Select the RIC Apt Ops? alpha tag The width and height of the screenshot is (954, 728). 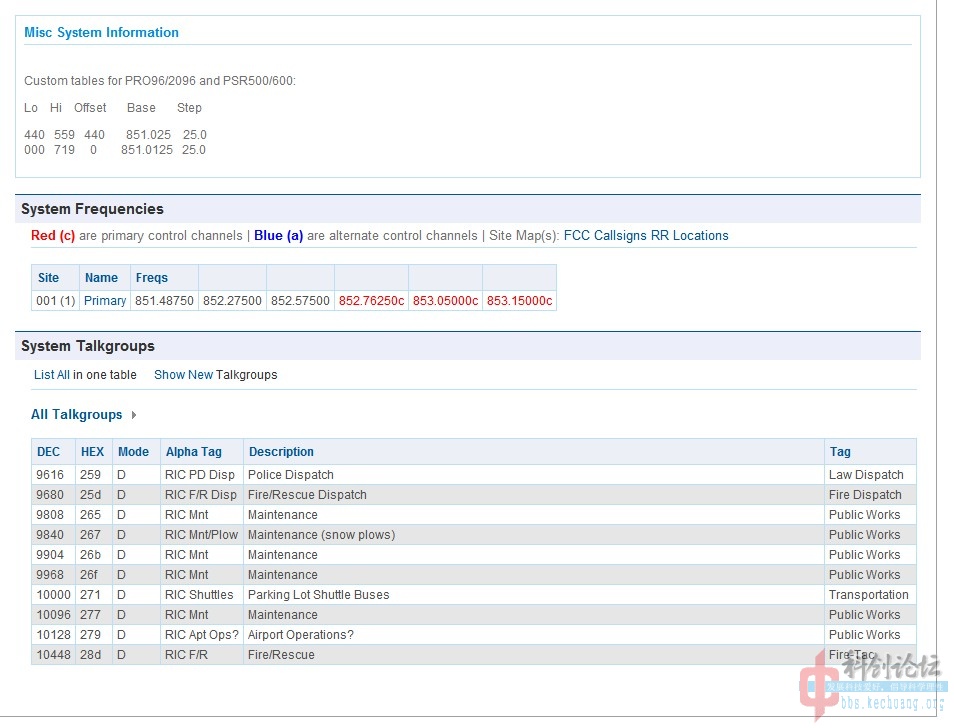tap(202, 636)
